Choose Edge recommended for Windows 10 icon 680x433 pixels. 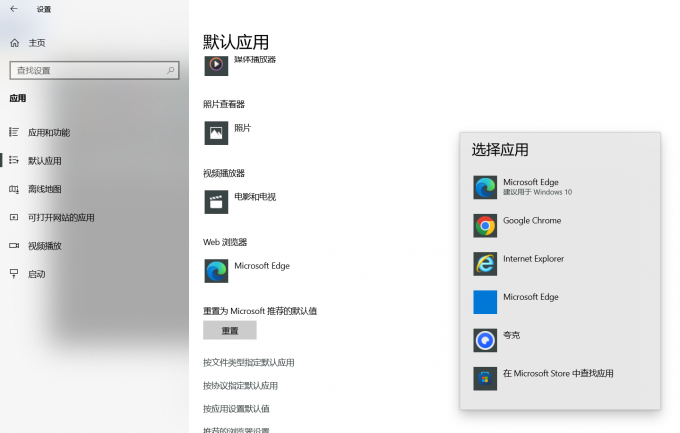pos(485,187)
